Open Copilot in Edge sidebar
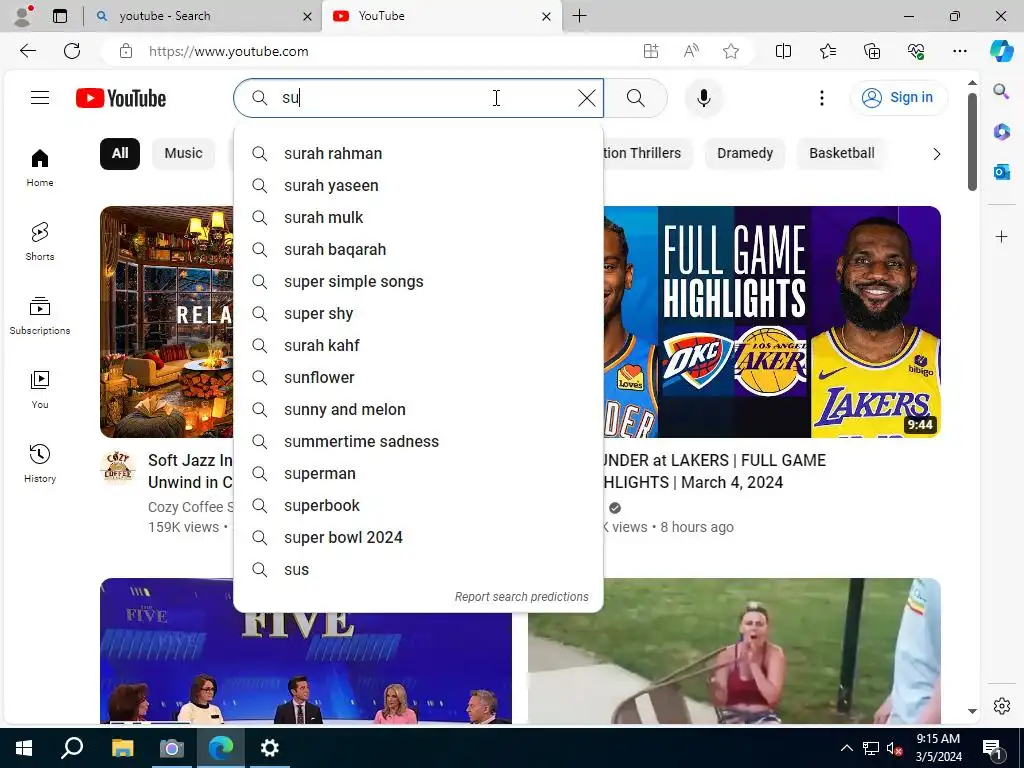1024x768 pixels. click(x=1002, y=51)
